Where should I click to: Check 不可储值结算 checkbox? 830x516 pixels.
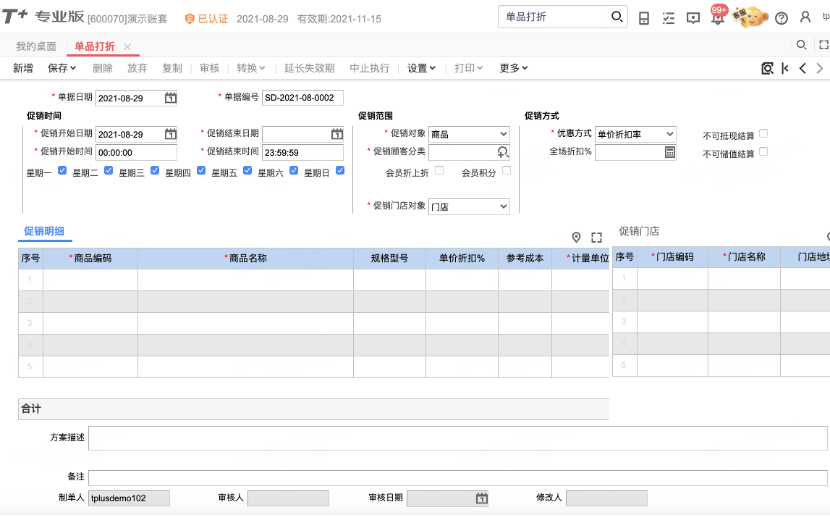763,152
